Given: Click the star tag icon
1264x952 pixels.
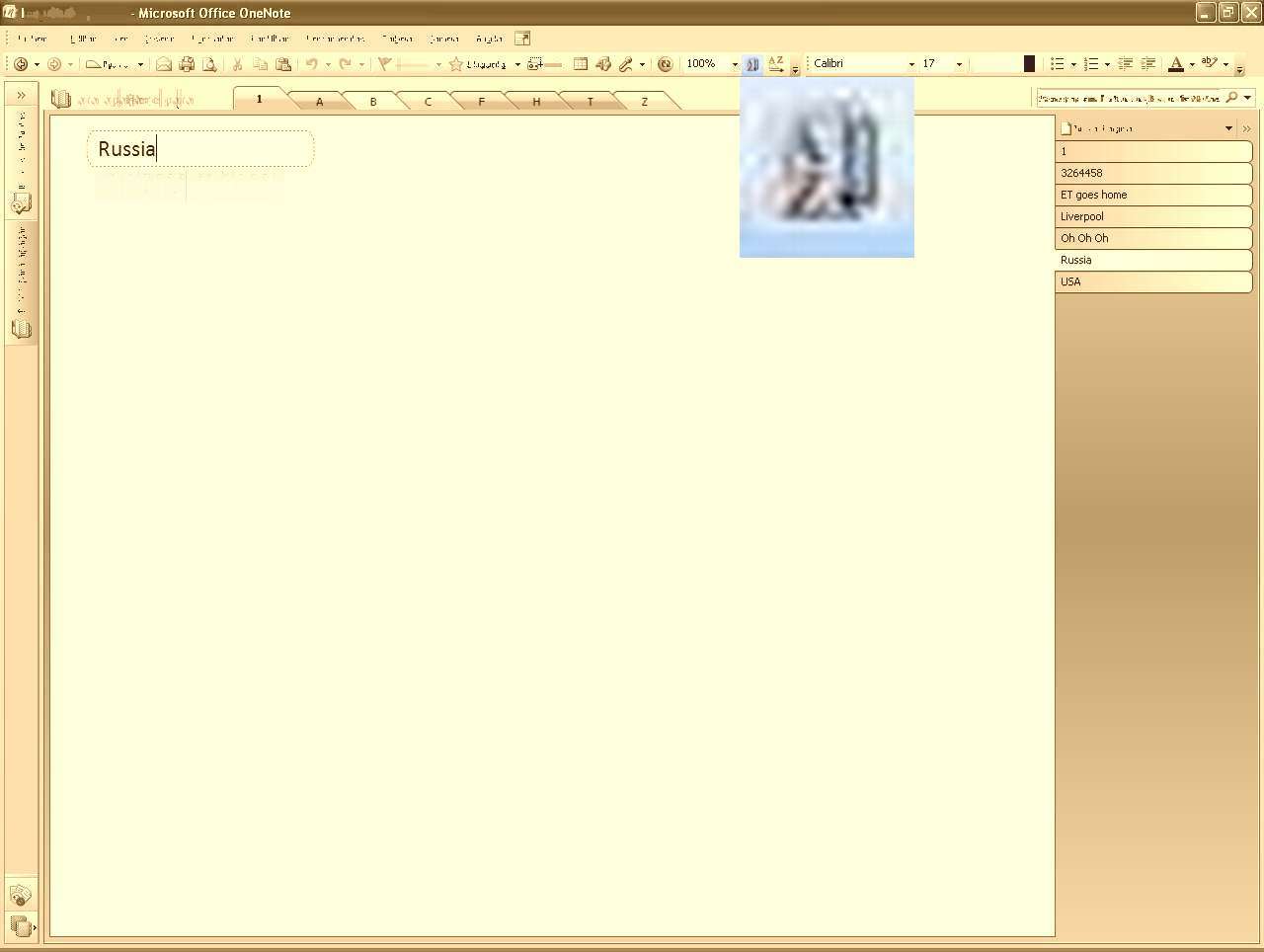Looking at the screenshot, I should coord(455,64).
